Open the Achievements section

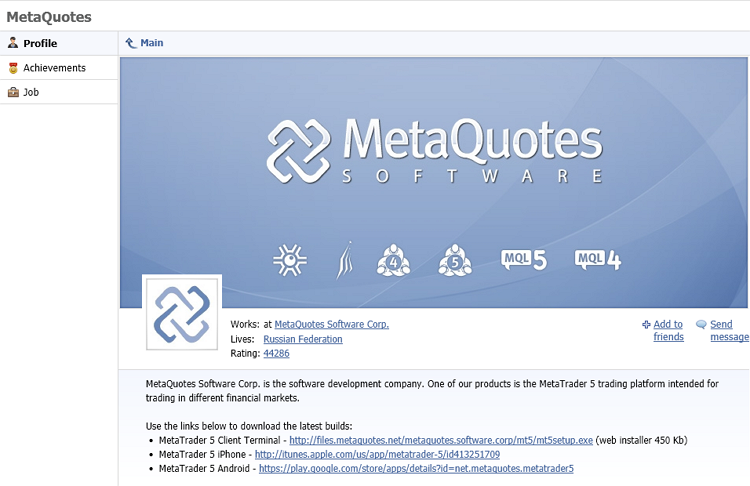(x=58, y=68)
